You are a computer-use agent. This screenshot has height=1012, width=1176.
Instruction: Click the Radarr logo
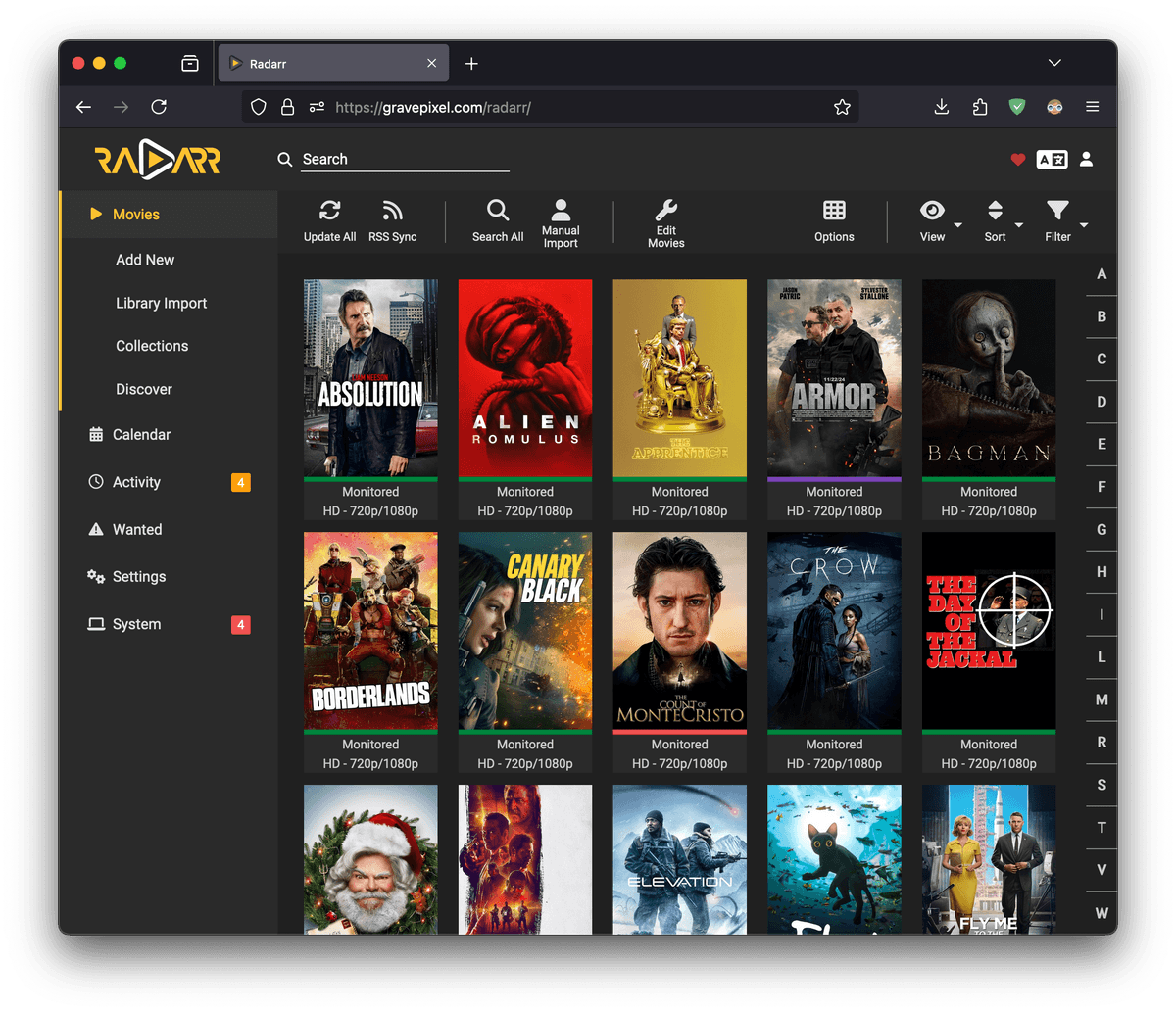pos(158,160)
